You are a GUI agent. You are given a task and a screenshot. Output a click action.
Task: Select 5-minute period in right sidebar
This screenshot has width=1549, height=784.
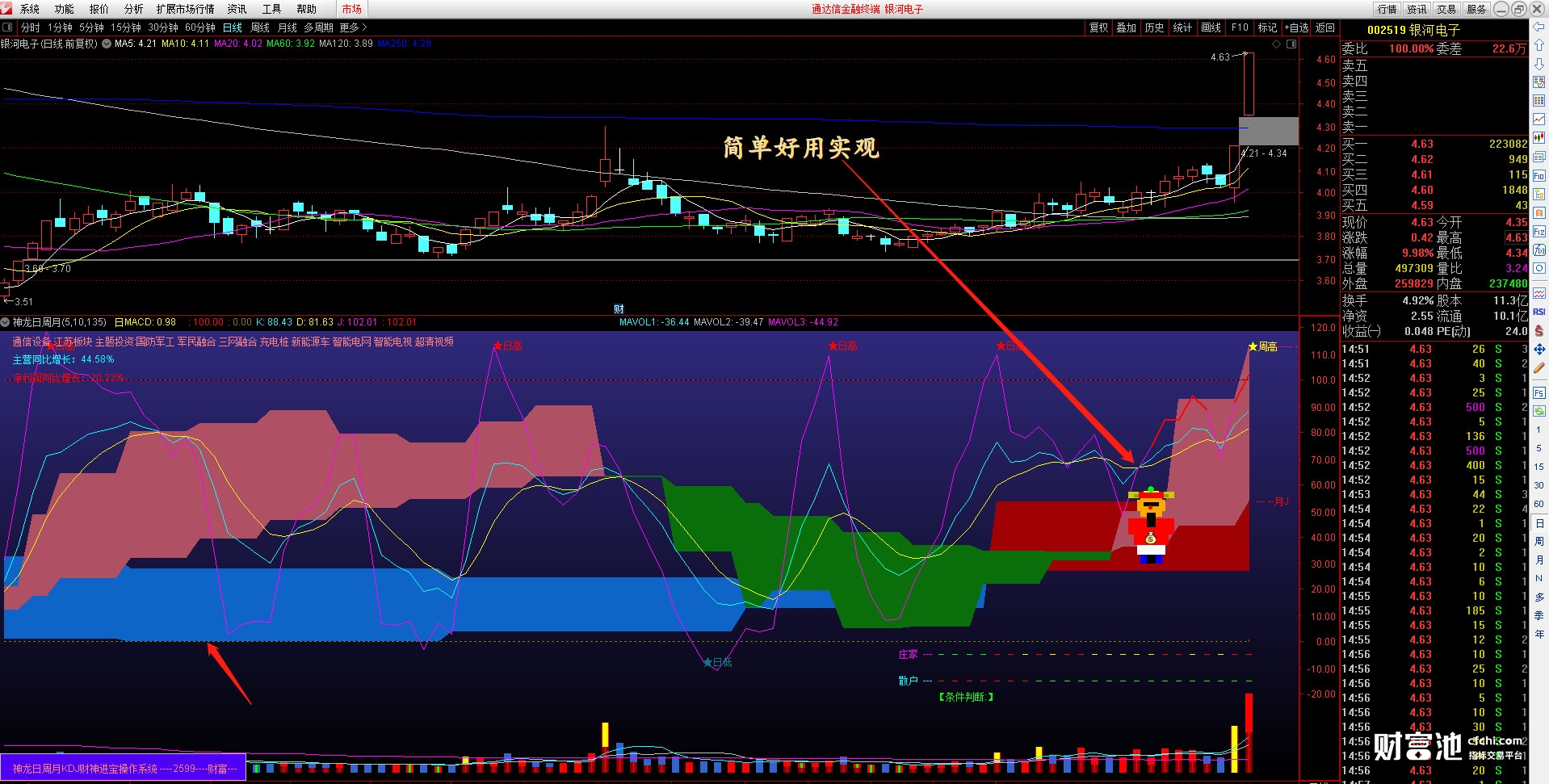1539,448
